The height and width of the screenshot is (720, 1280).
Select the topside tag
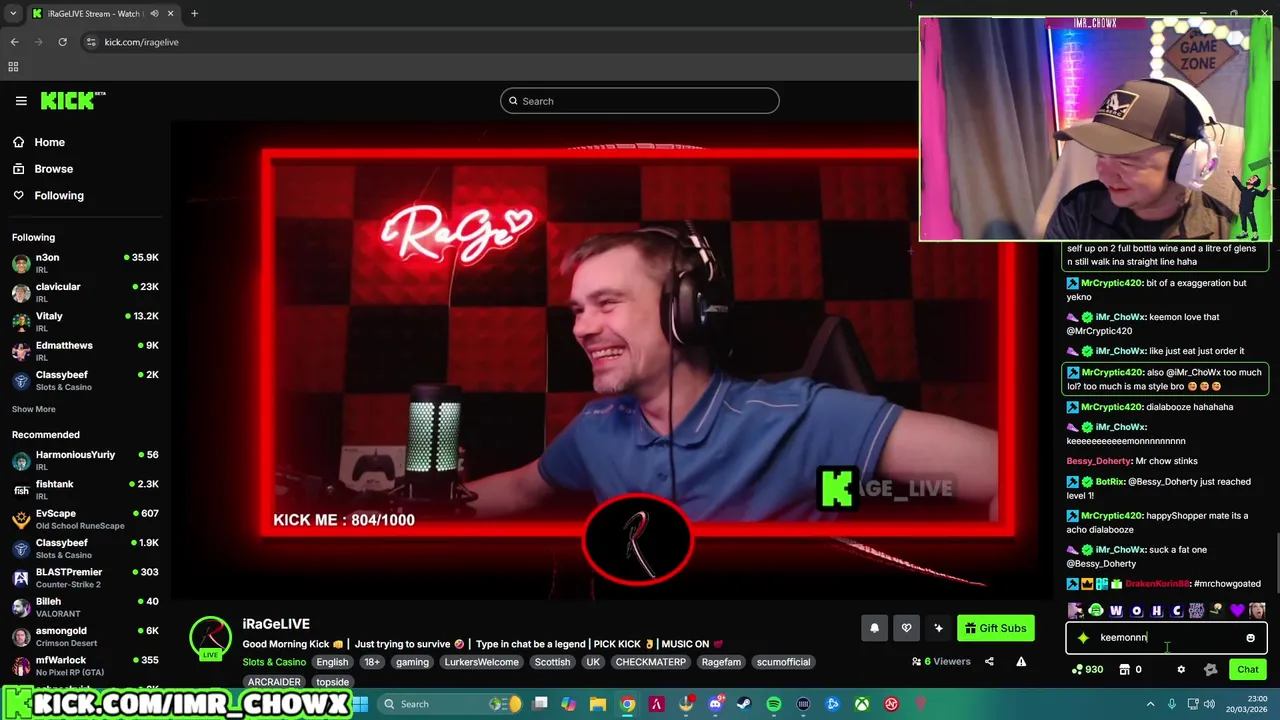[x=332, y=682]
